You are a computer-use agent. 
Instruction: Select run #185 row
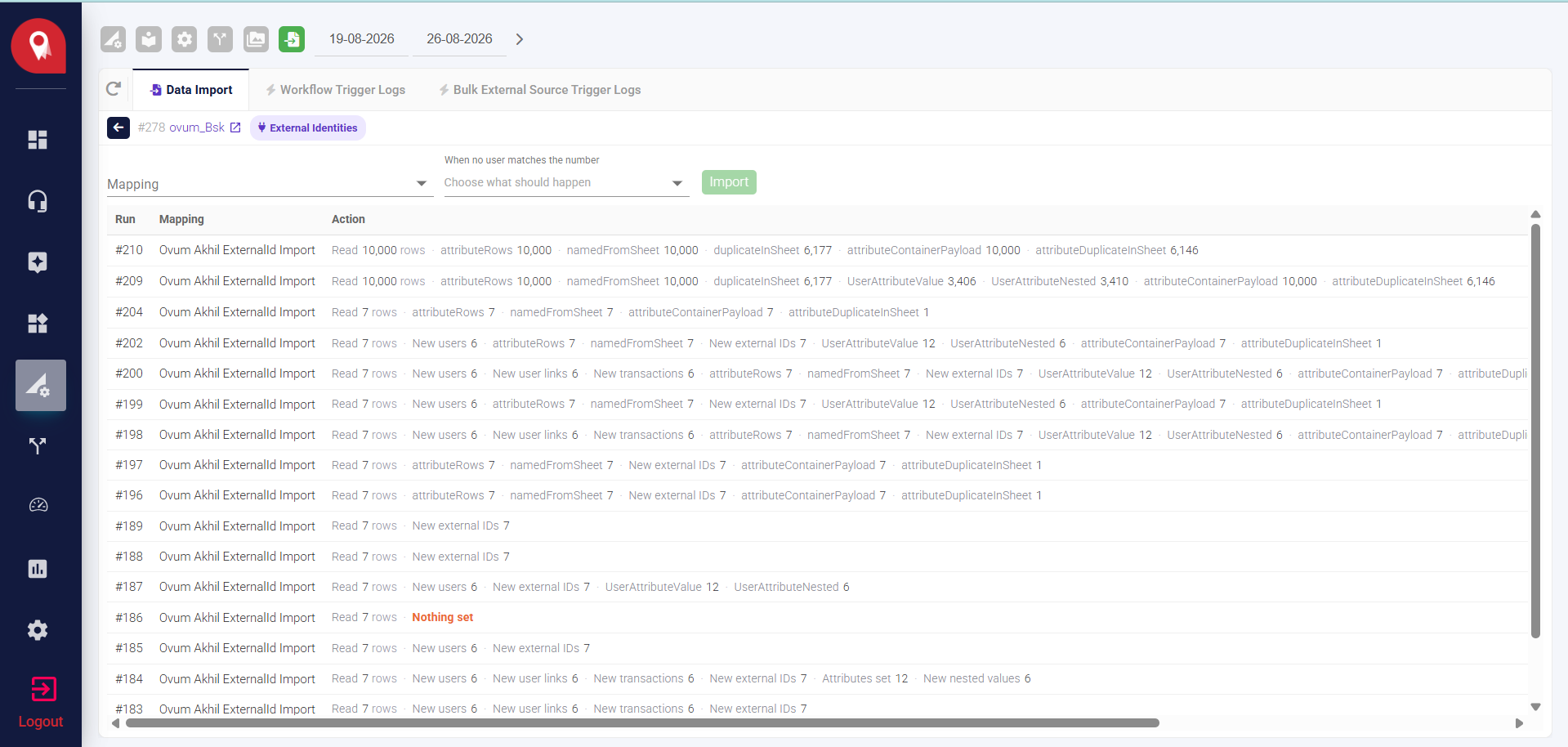817,648
